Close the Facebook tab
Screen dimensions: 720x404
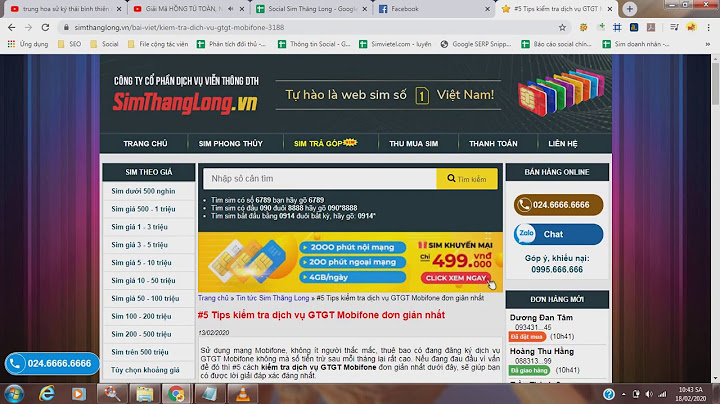pos(487,9)
